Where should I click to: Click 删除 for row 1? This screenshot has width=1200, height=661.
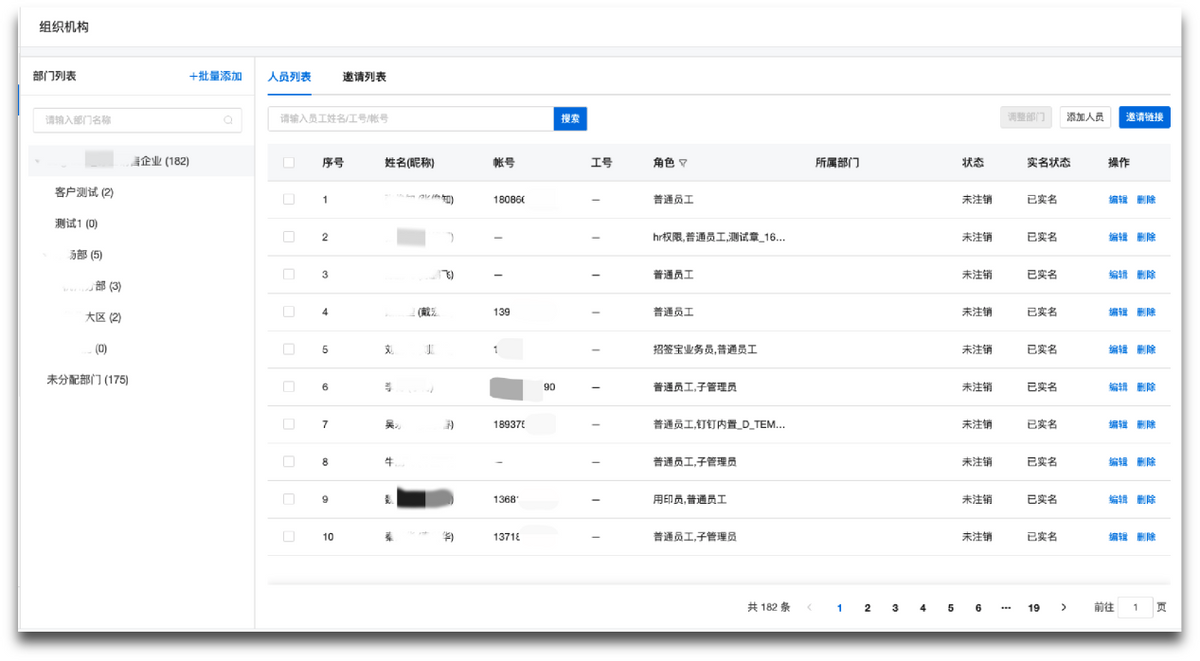[1146, 200]
